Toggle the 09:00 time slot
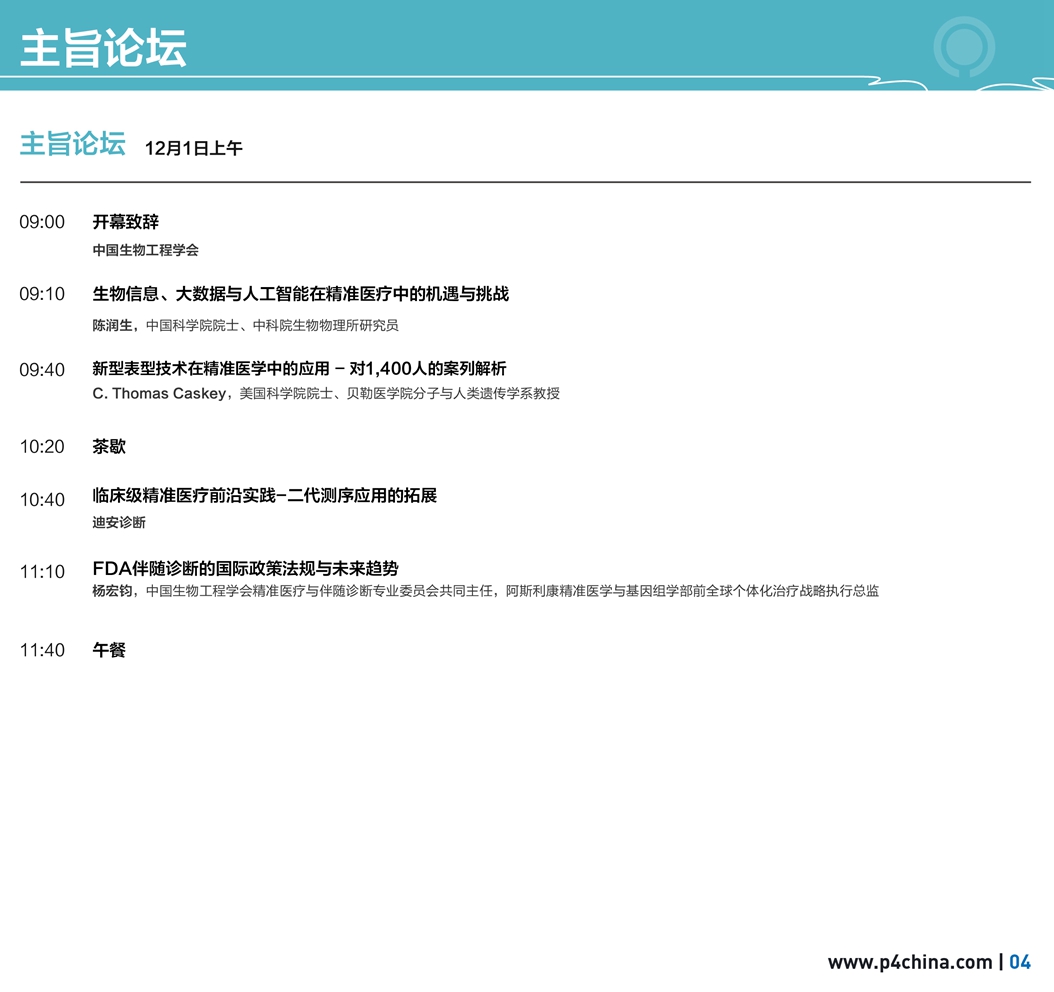The image size is (1054, 992). [x=41, y=222]
